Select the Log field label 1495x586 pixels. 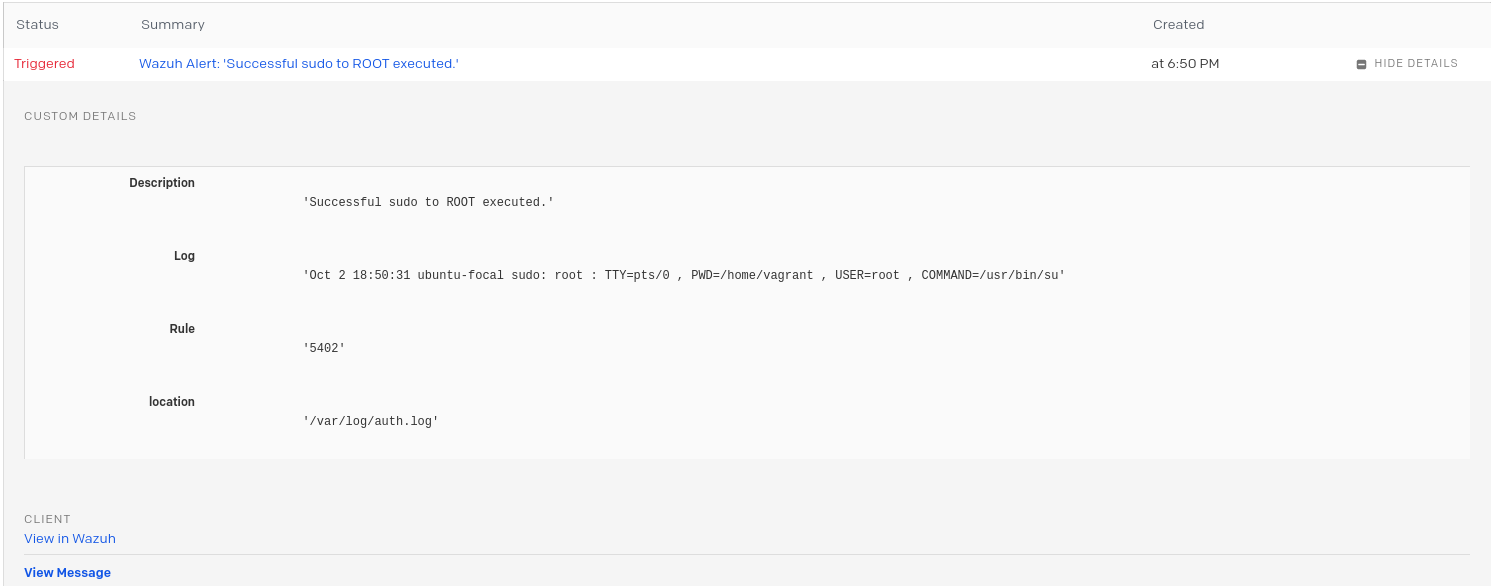coord(184,255)
